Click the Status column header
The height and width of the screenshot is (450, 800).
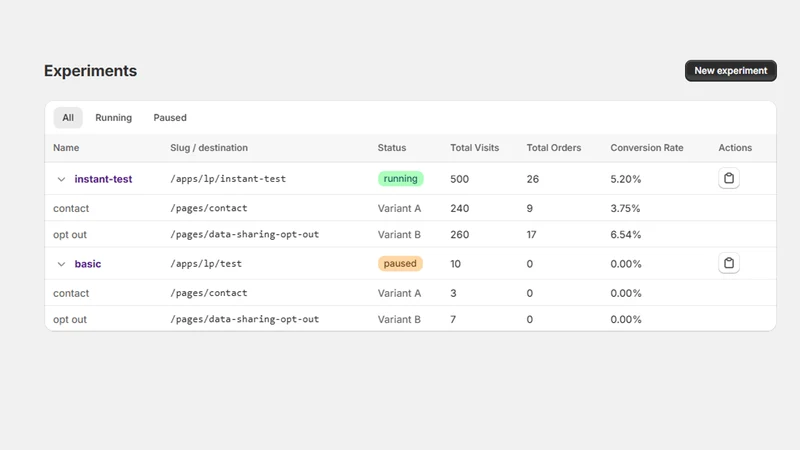[392, 147]
